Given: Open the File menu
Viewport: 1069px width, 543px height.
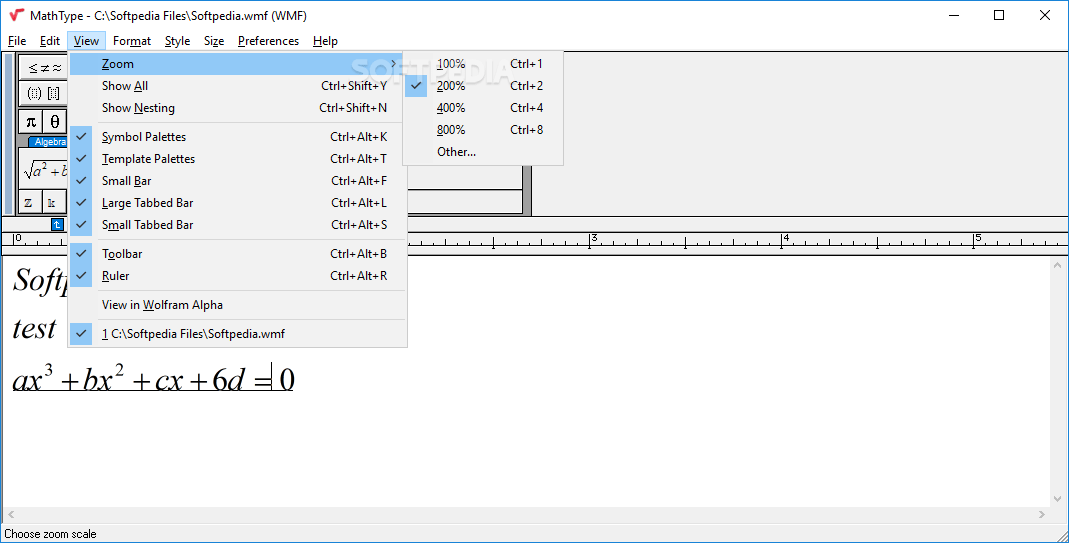Looking at the screenshot, I should pos(17,41).
